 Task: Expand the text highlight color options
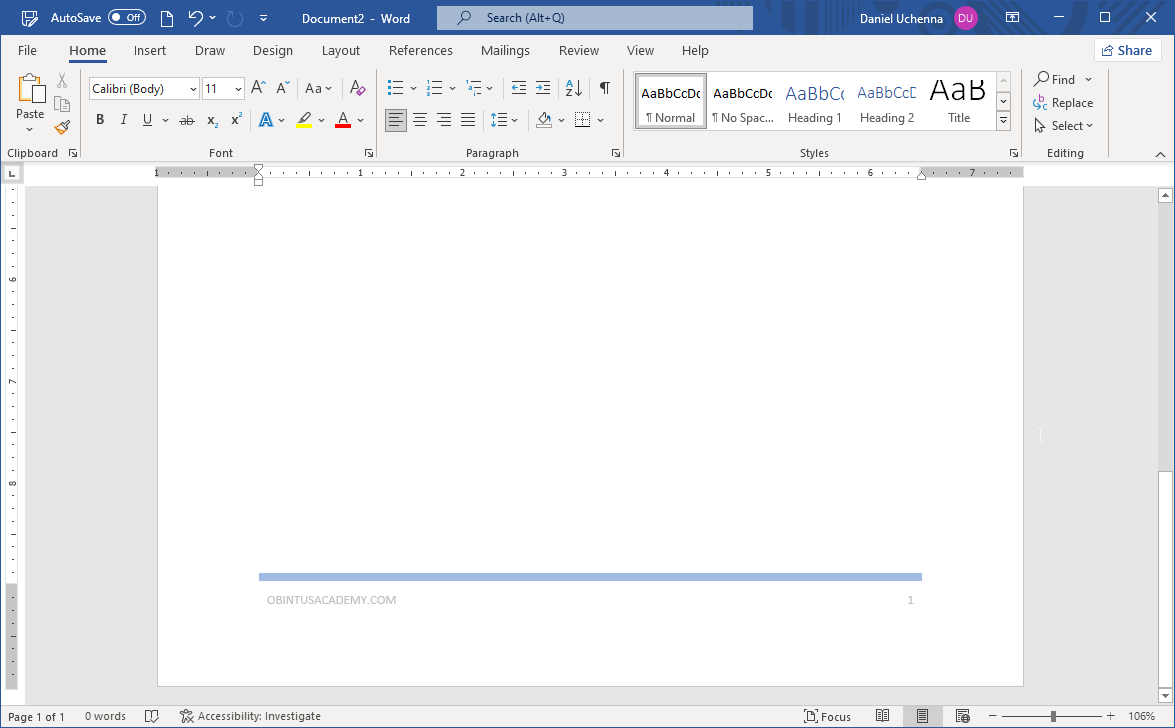coord(320,119)
